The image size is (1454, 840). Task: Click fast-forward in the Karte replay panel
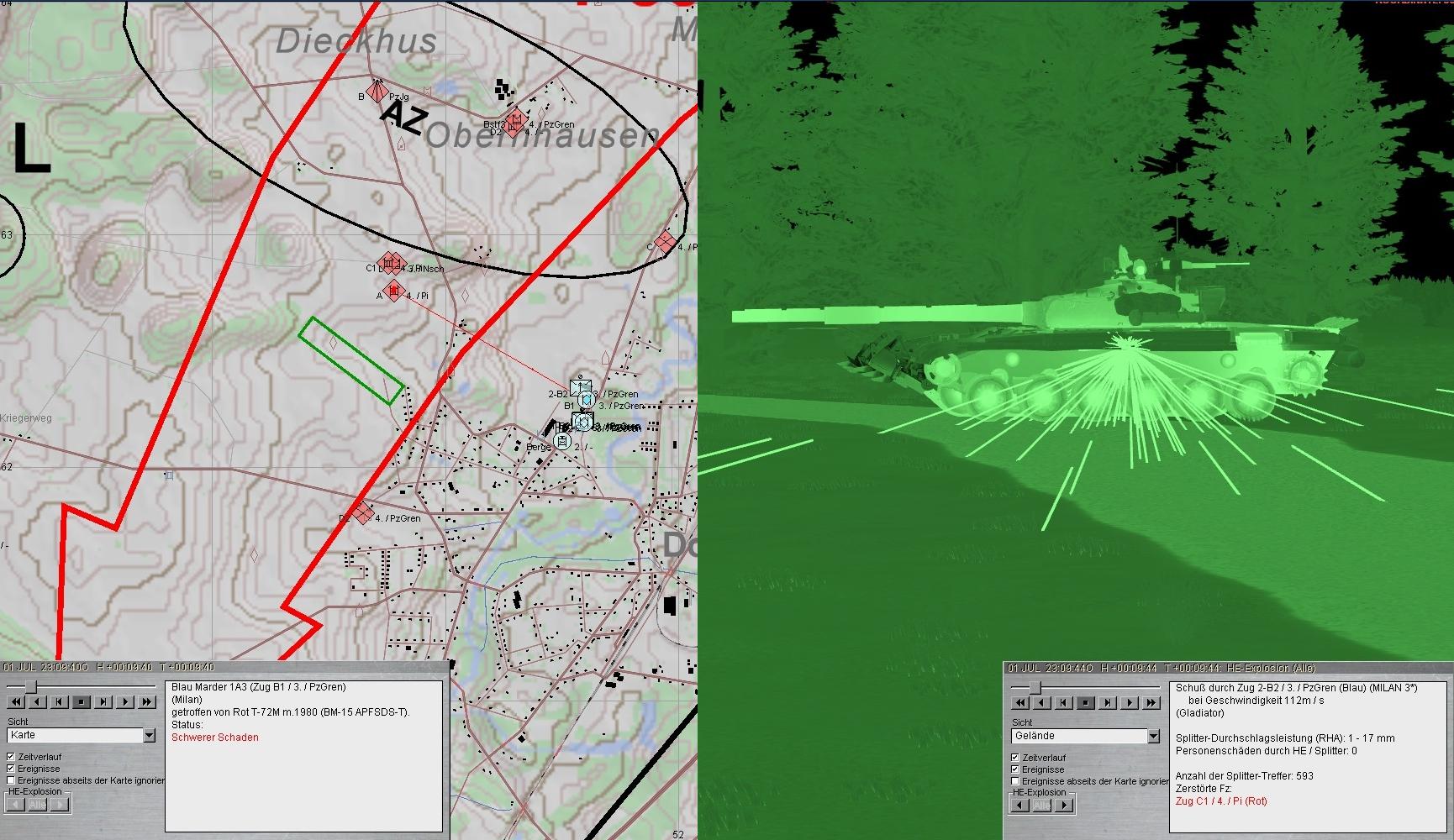(147, 701)
